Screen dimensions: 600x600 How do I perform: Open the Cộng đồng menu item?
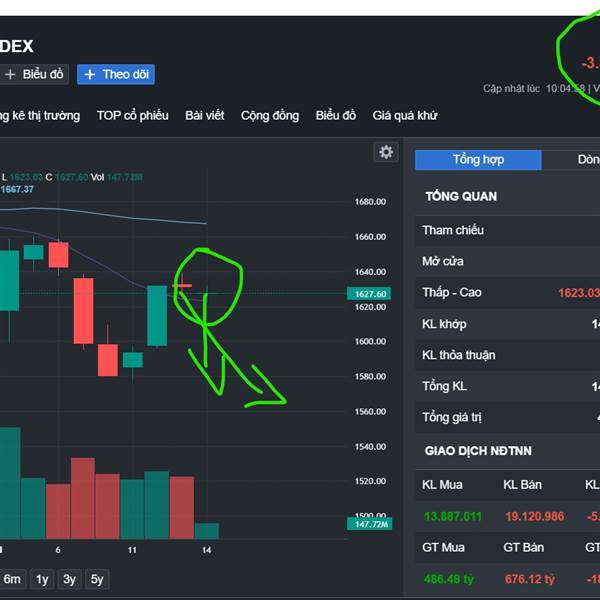[270, 115]
